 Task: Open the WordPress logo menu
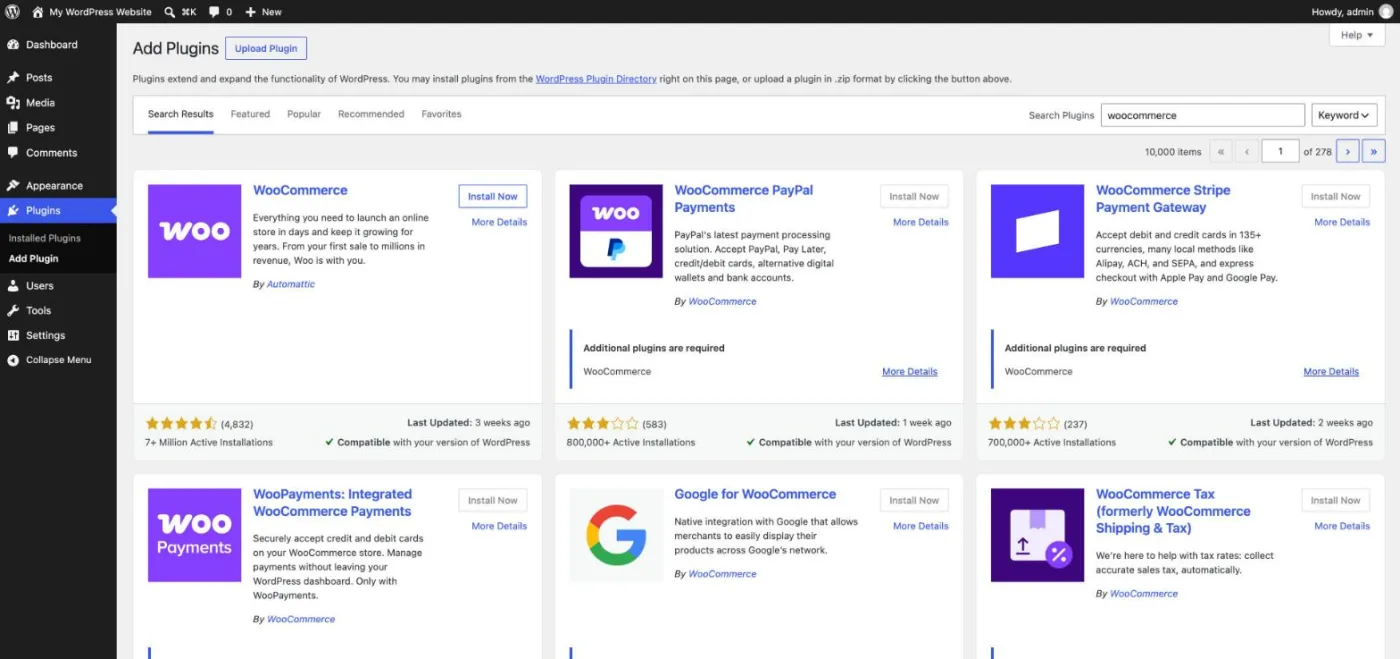(x=12, y=12)
